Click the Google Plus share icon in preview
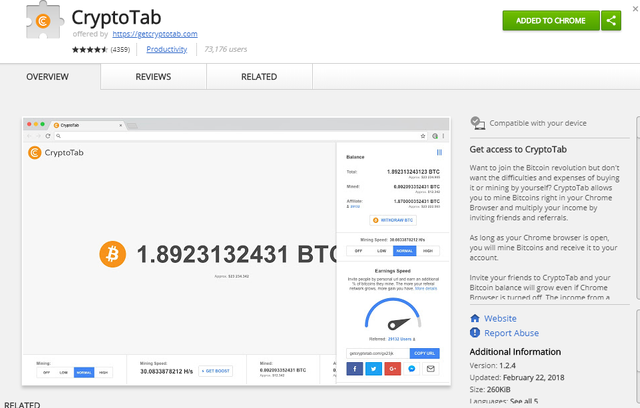The width and height of the screenshot is (640, 408). click(x=393, y=369)
